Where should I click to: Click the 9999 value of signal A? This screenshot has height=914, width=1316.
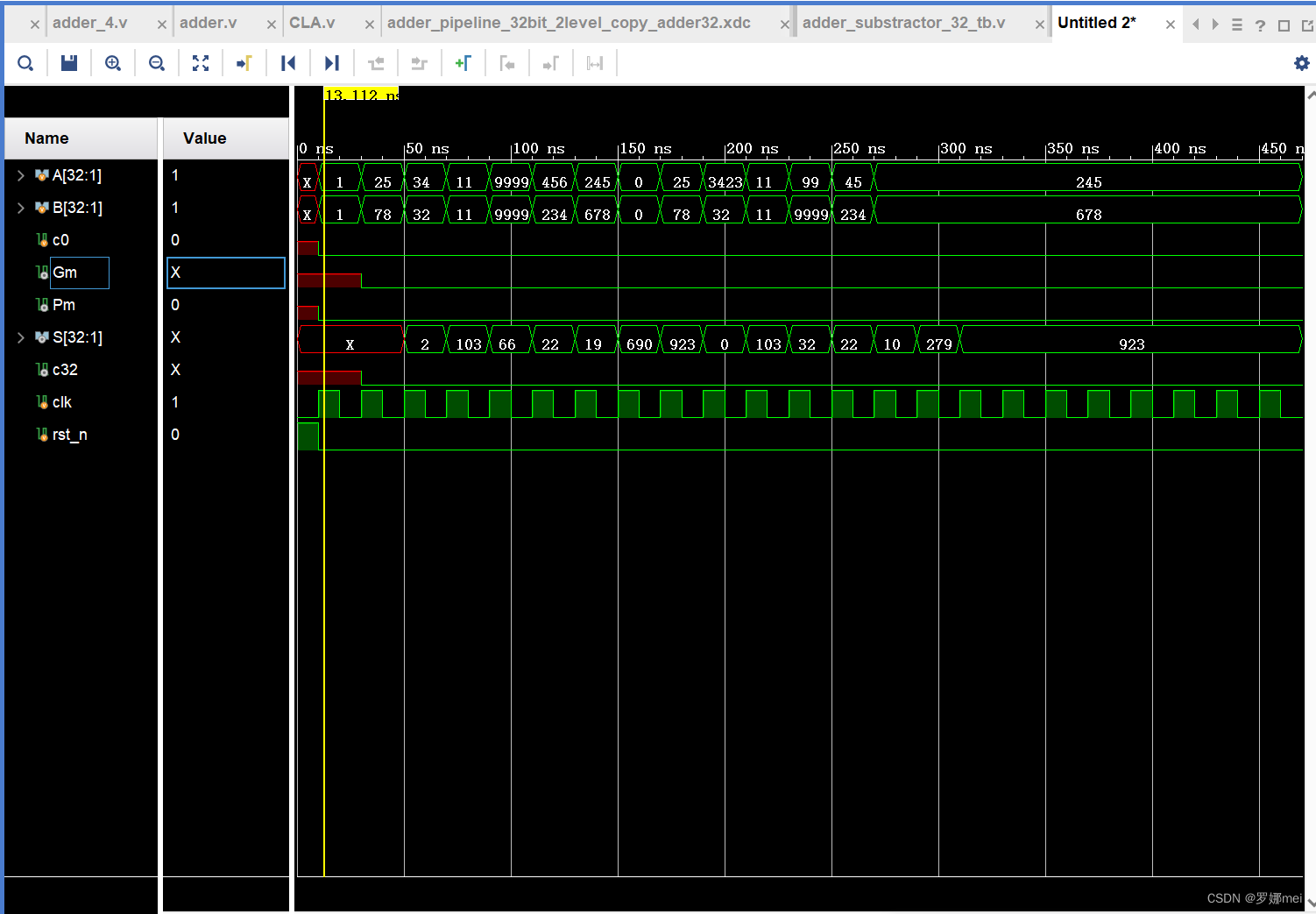[512, 182]
